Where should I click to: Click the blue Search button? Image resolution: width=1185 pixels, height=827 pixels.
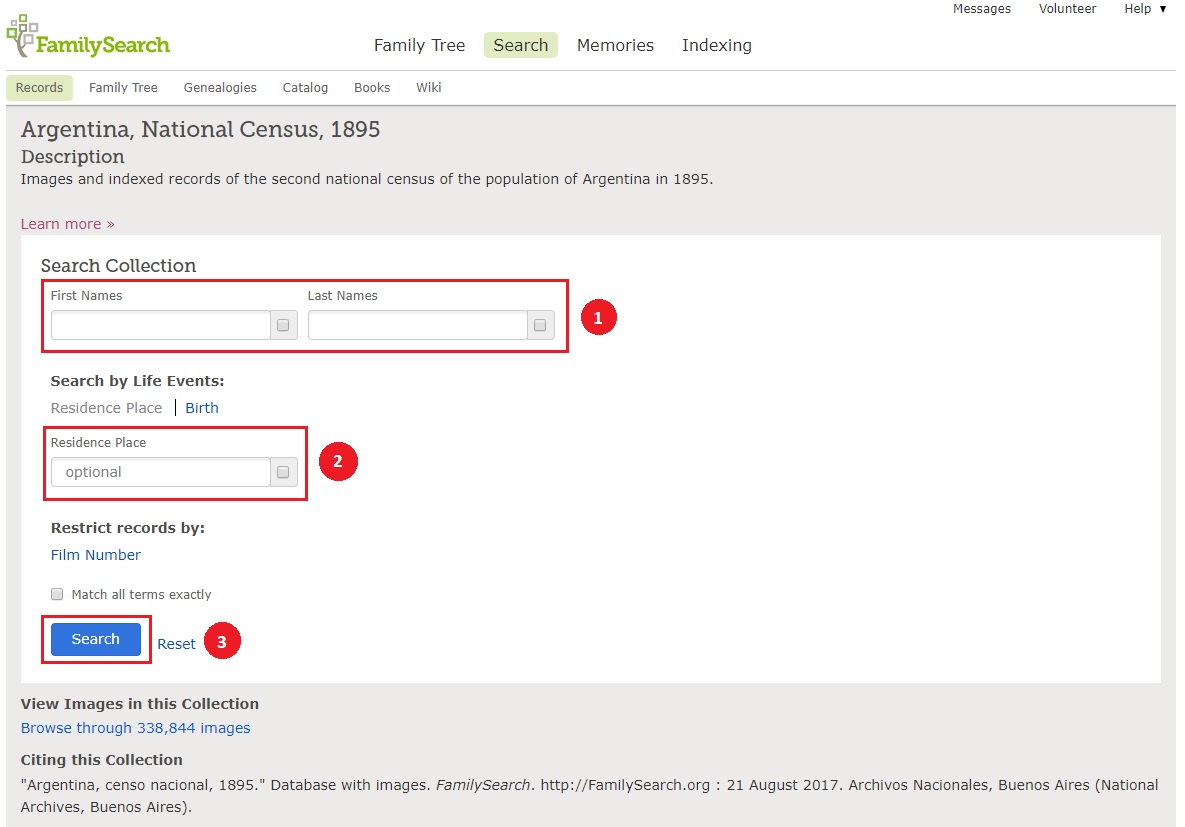(96, 640)
